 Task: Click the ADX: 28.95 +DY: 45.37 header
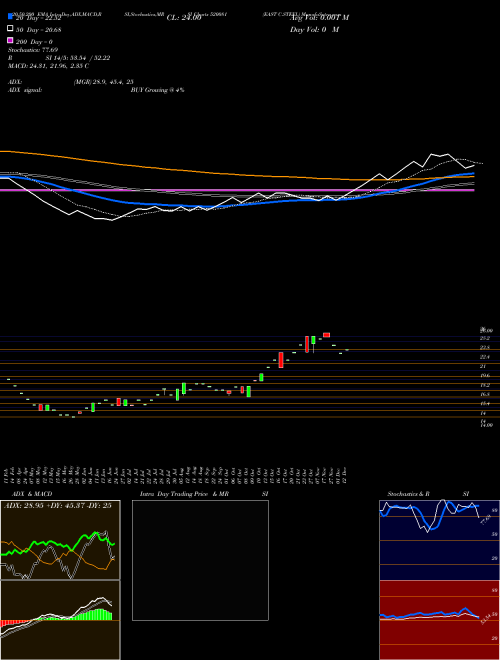[58, 506]
